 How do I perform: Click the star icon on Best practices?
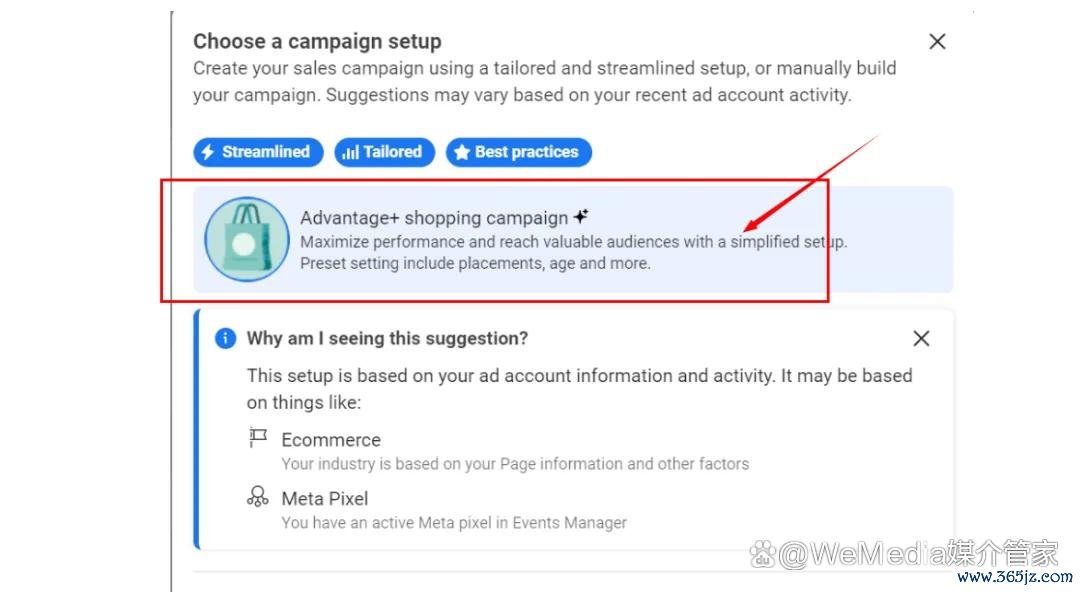tap(462, 152)
